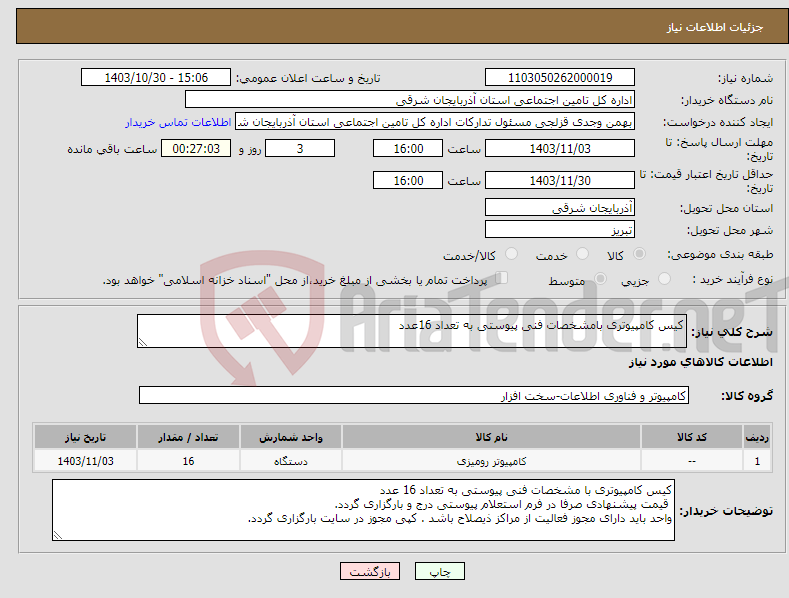
Task: Select the جزیی purchase type radio
Action: 664,279
